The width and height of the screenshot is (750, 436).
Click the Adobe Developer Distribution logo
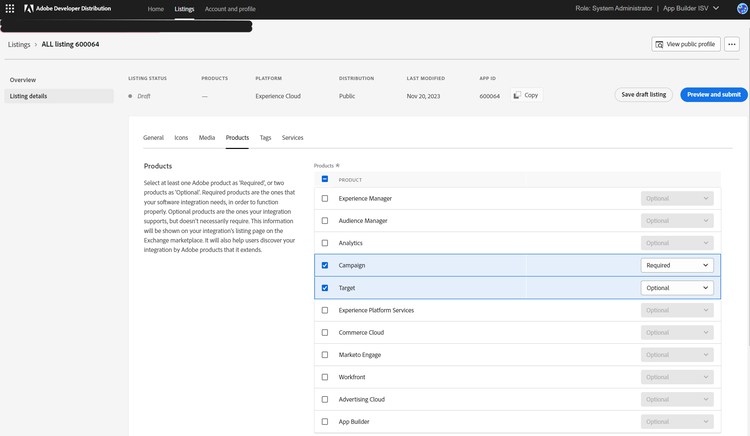pyautogui.click(x=67, y=9)
